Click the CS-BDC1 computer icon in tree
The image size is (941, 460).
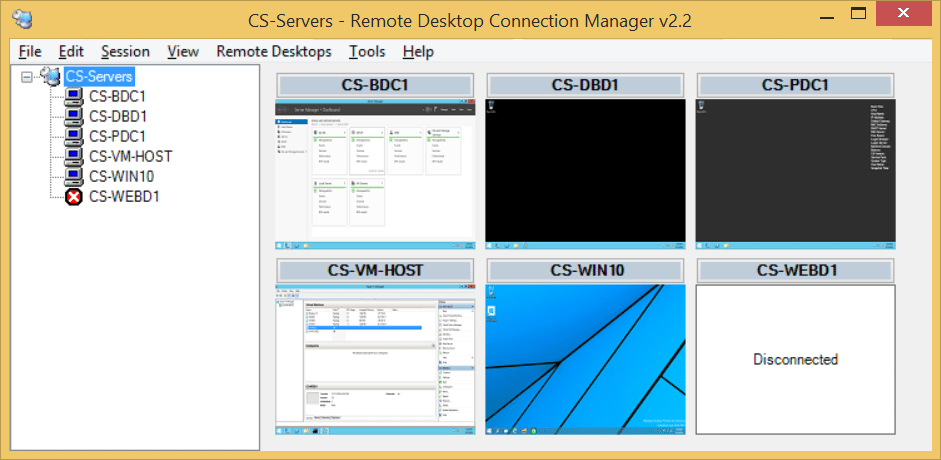[73, 96]
